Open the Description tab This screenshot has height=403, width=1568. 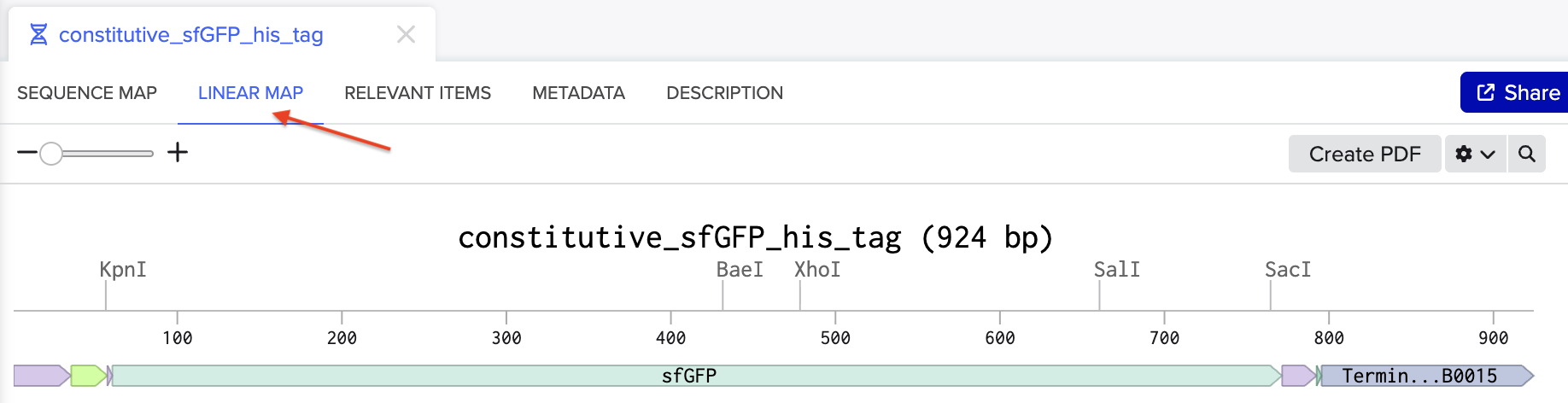click(x=724, y=93)
